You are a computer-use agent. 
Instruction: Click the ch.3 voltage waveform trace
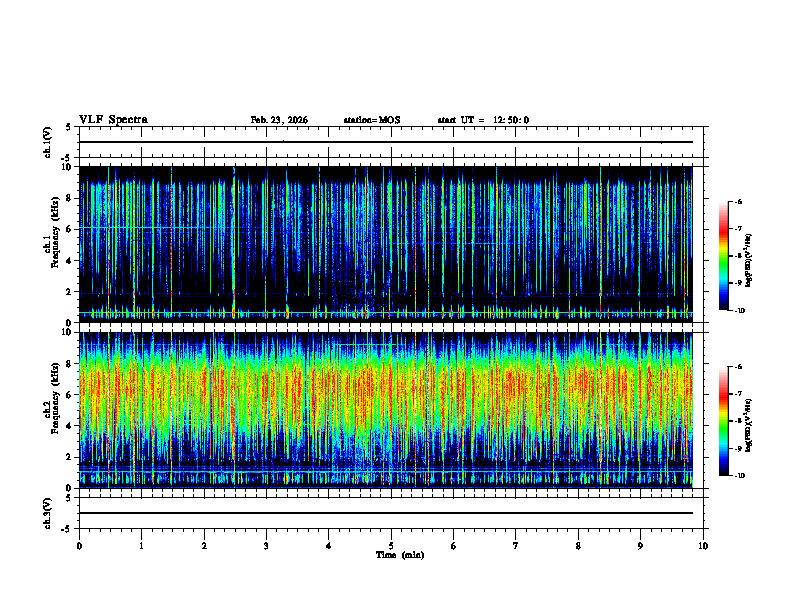click(x=386, y=513)
